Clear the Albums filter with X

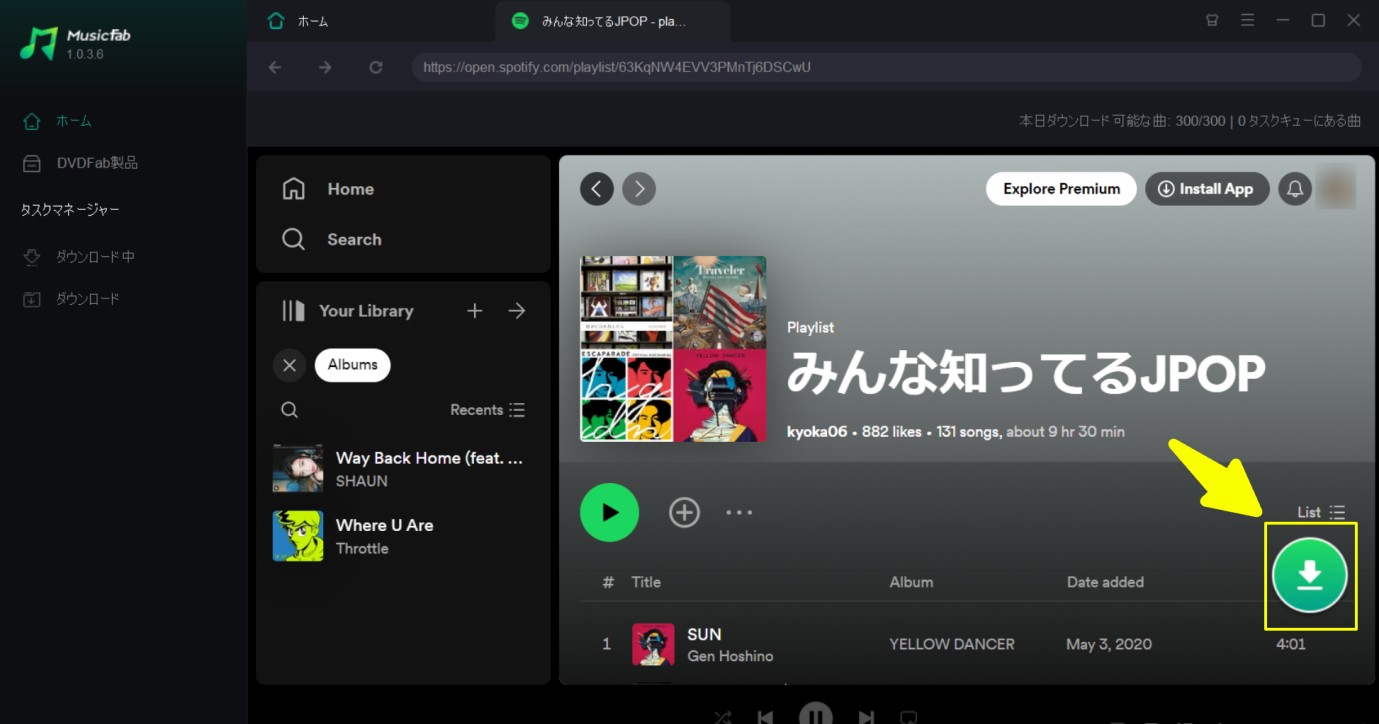coord(290,365)
